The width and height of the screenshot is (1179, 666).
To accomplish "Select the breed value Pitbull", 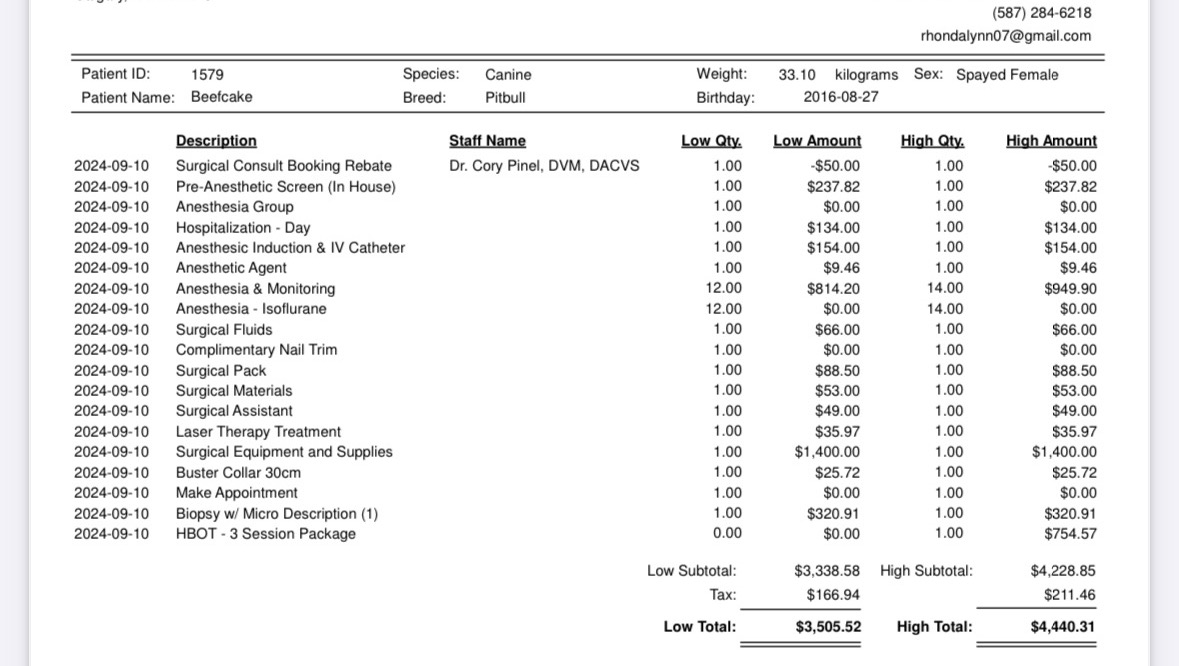I will coord(505,98).
